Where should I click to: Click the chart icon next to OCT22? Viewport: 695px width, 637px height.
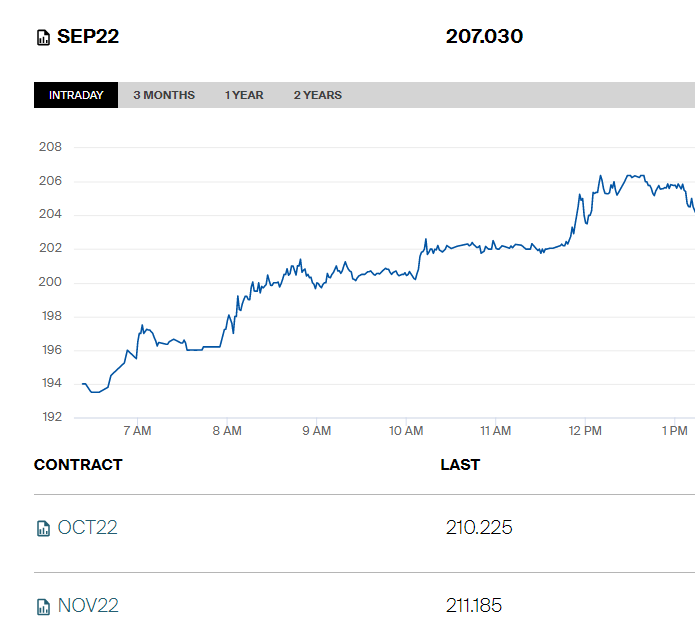click(43, 528)
